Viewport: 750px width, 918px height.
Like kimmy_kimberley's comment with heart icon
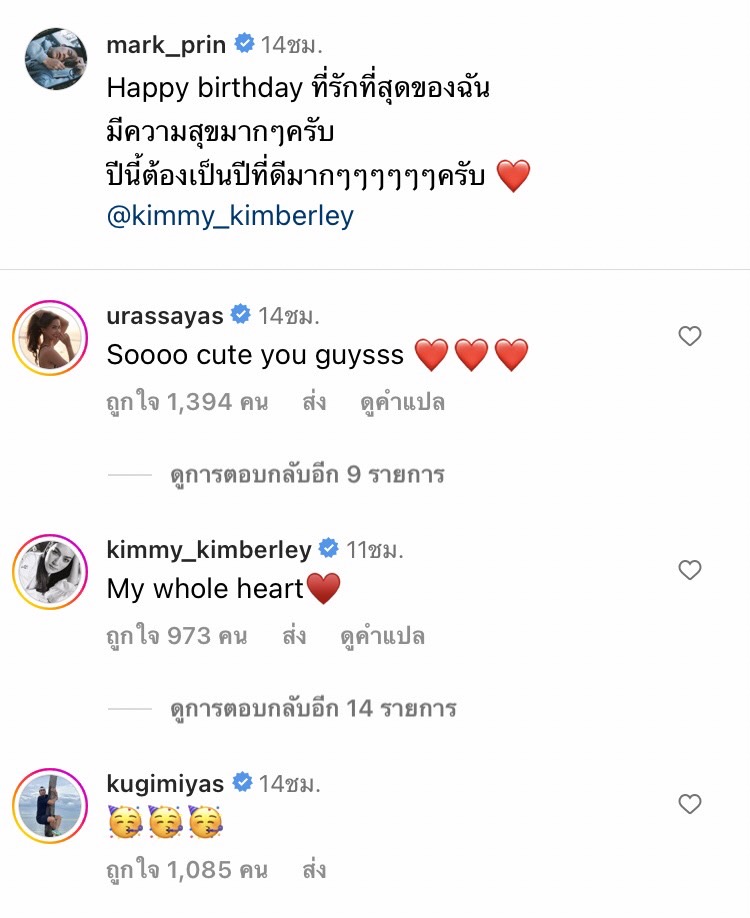690,570
